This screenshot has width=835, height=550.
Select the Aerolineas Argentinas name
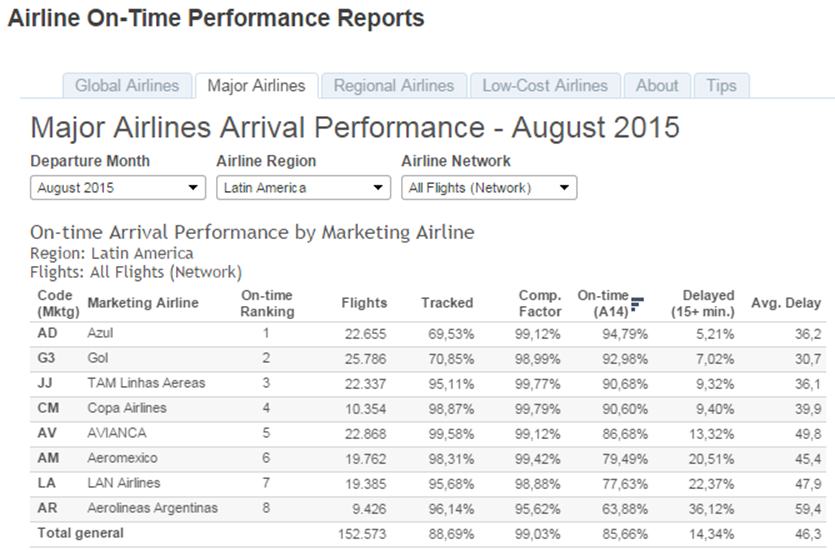(x=152, y=508)
